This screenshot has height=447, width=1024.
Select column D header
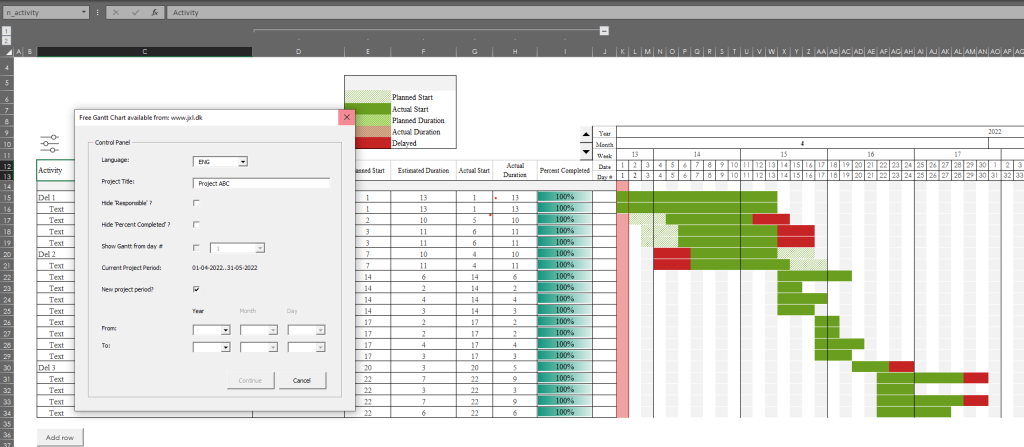point(298,52)
